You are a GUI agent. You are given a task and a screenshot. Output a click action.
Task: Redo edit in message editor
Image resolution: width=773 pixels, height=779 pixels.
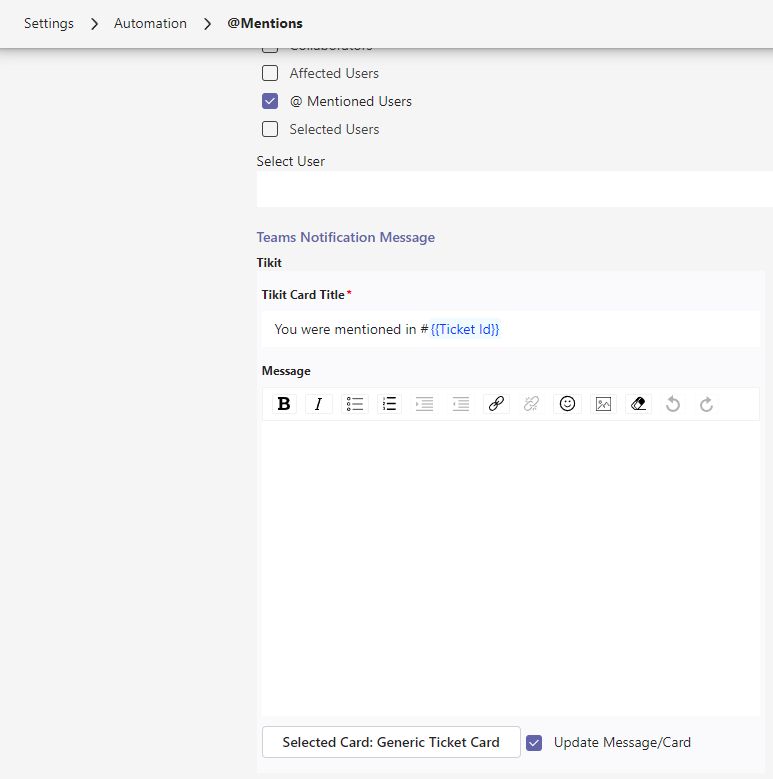pos(706,404)
